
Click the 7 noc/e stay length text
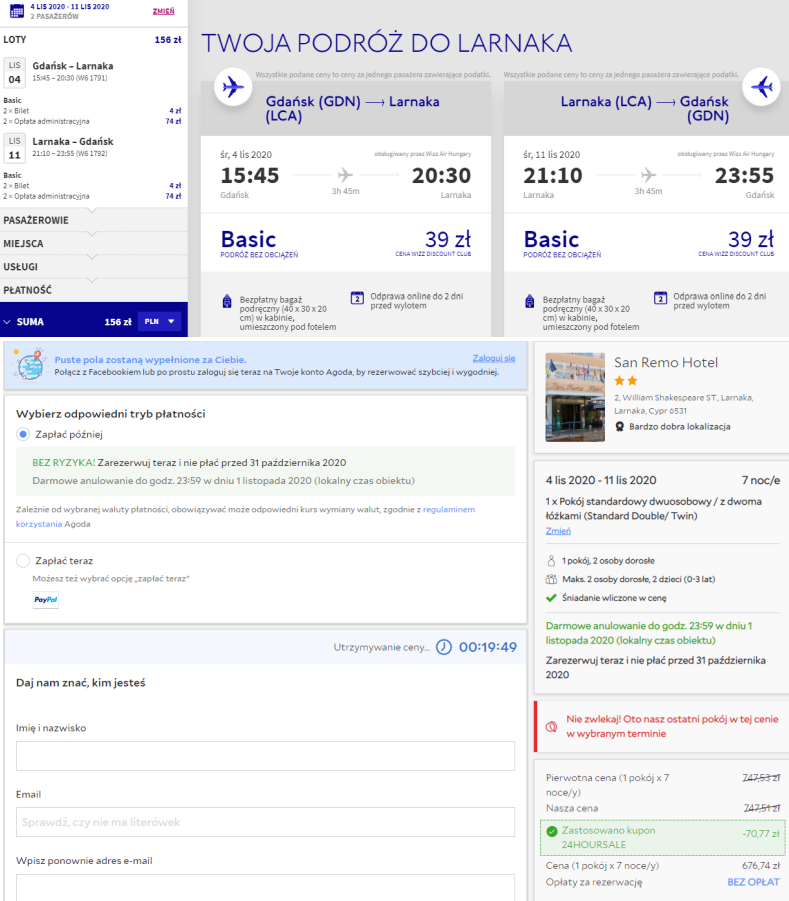761,480
